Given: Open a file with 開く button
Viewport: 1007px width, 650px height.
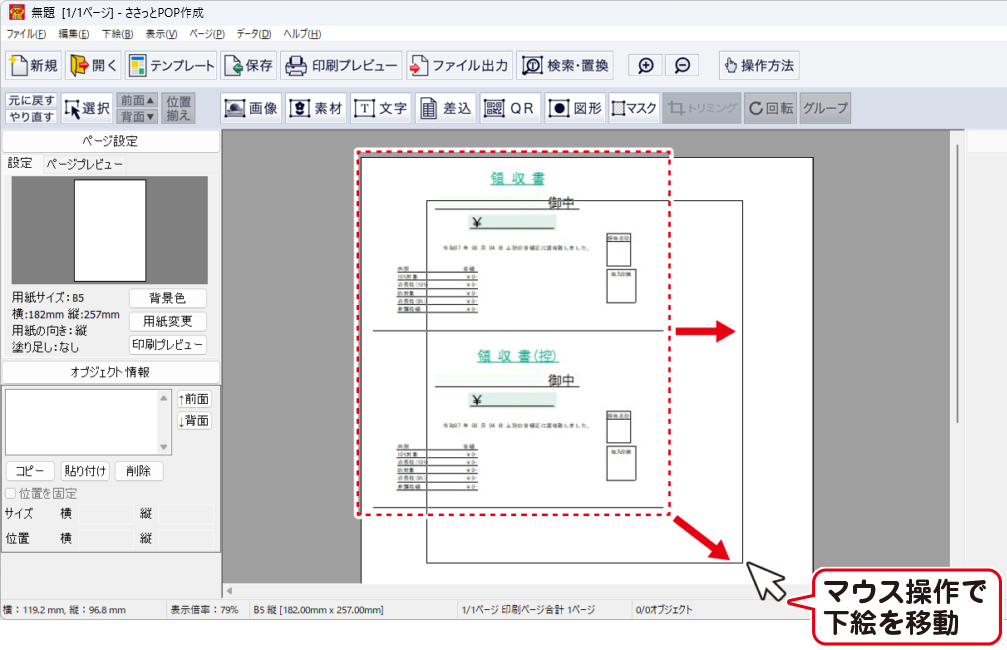Looking at the screenshot, I should (x=93, y=66).
